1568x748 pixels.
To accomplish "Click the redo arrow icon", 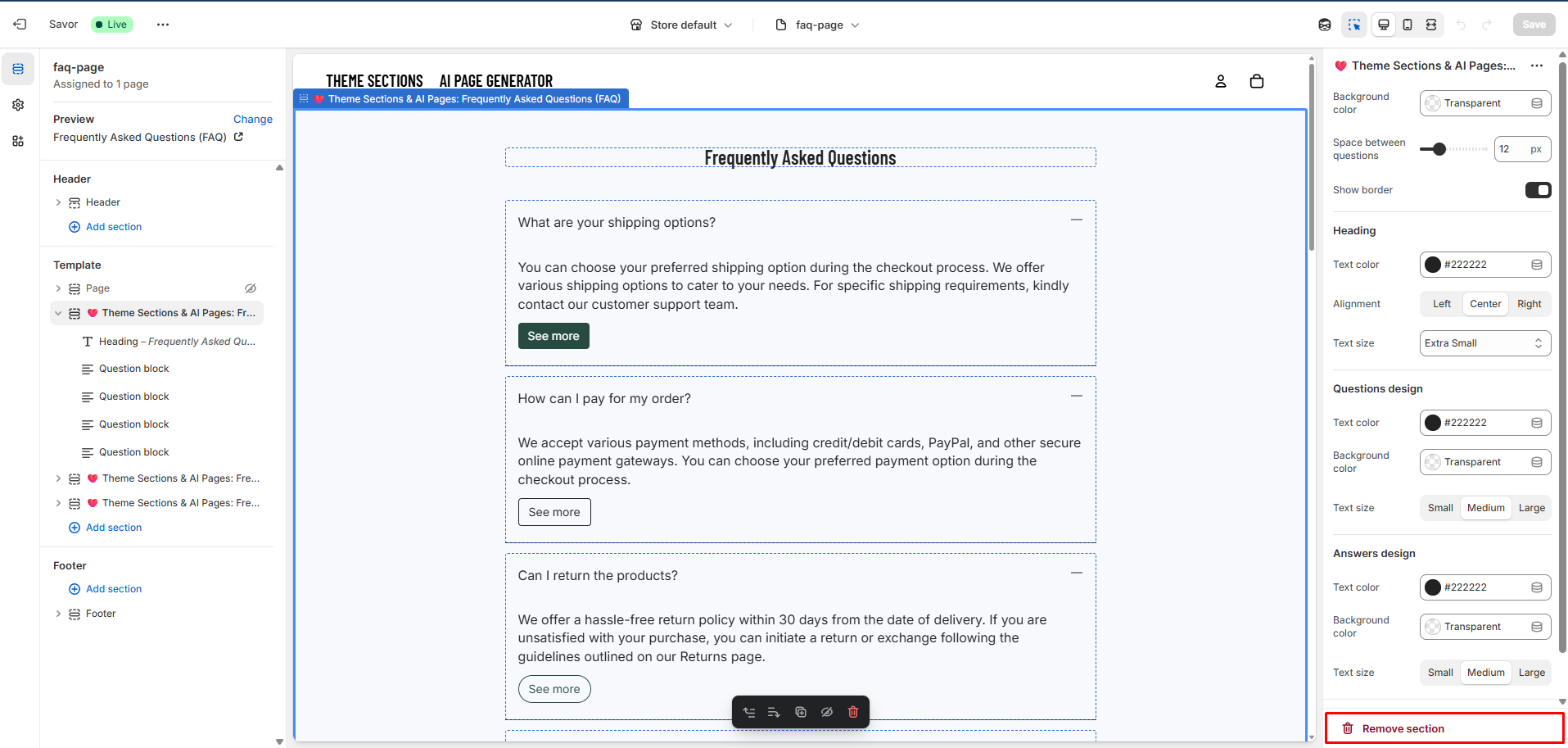I will (x=1488, y=25).
